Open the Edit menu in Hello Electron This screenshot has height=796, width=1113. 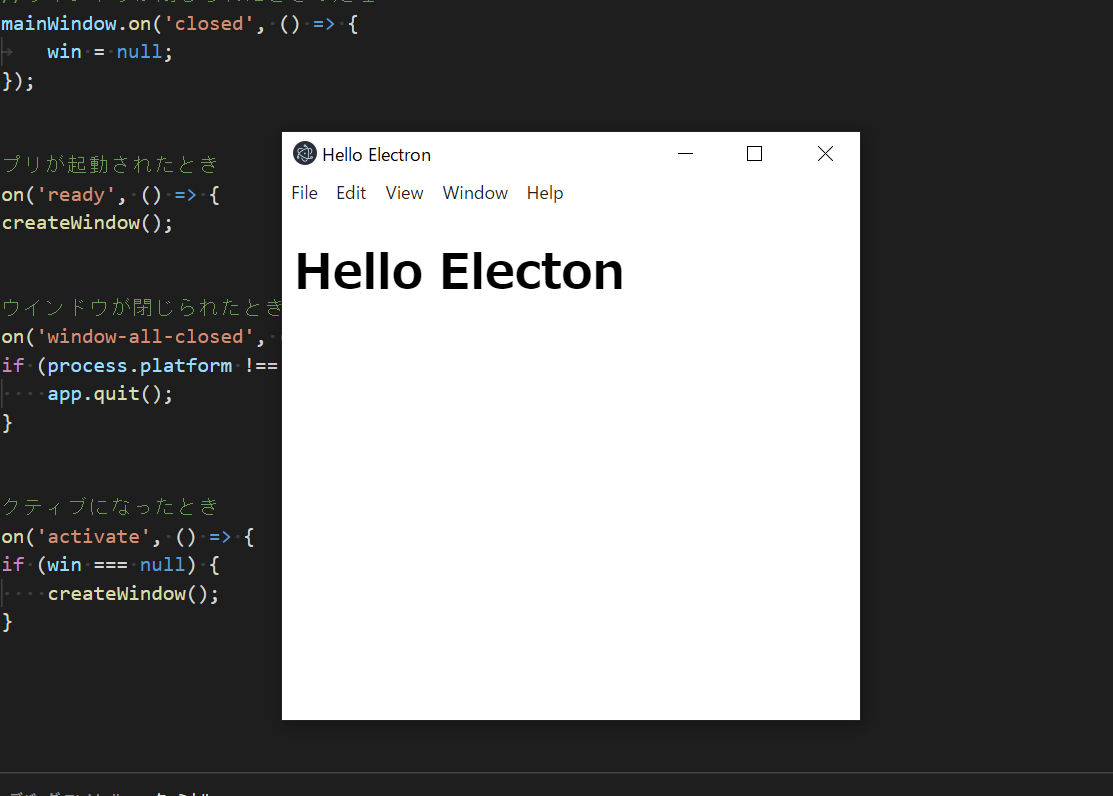click(x=351, y=193)
